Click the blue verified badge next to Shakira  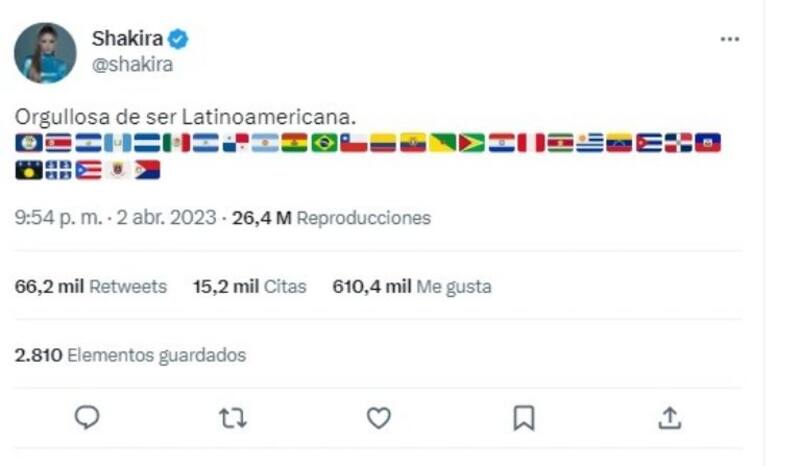click(179, 40)
